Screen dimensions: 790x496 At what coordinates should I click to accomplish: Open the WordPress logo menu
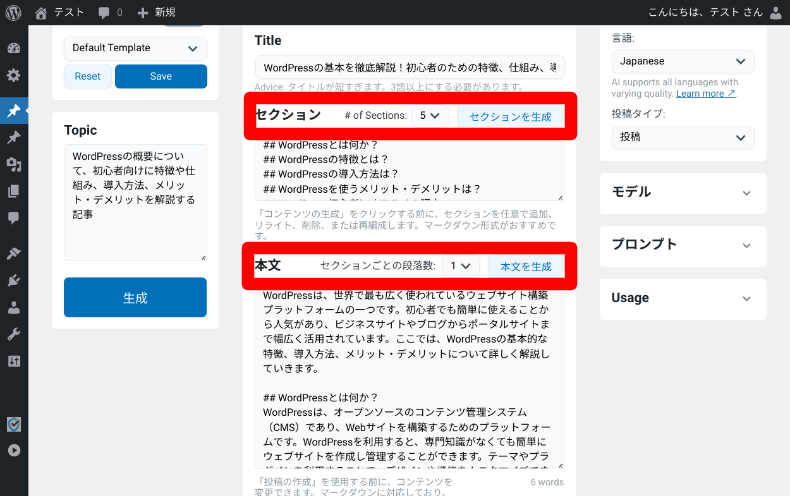click(x=14, y=12)
